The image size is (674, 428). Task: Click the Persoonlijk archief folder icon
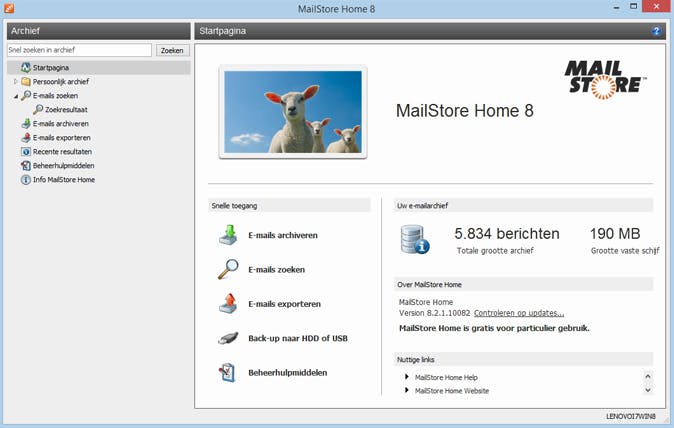(x=26, y=82)
